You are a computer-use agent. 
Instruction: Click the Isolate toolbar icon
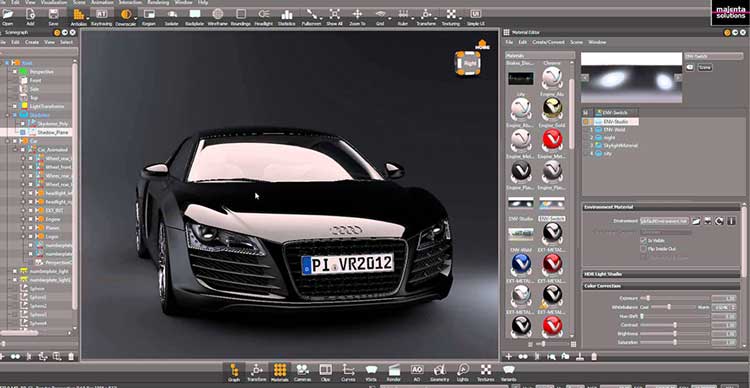click(x=172, y=14)
